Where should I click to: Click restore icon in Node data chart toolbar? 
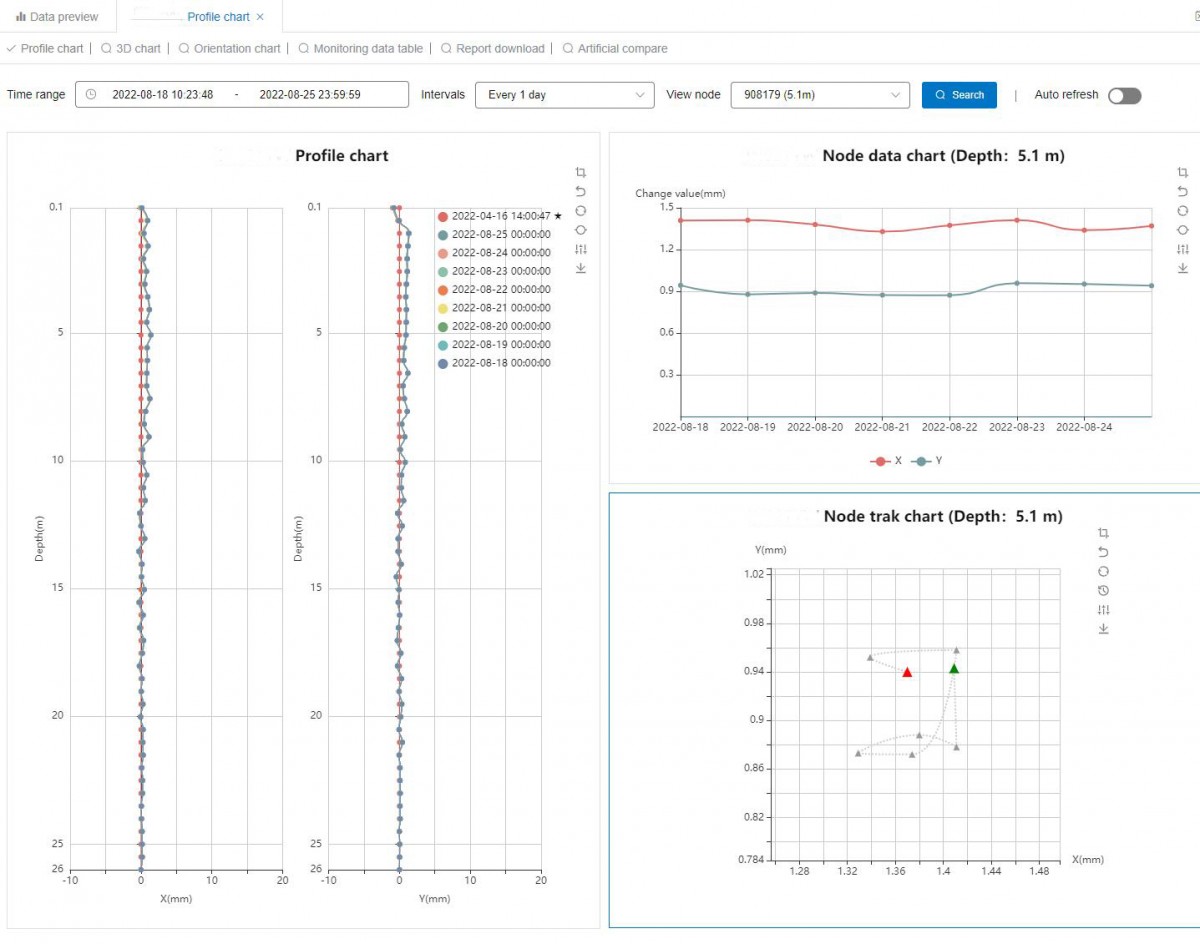tap(1183, 211)
